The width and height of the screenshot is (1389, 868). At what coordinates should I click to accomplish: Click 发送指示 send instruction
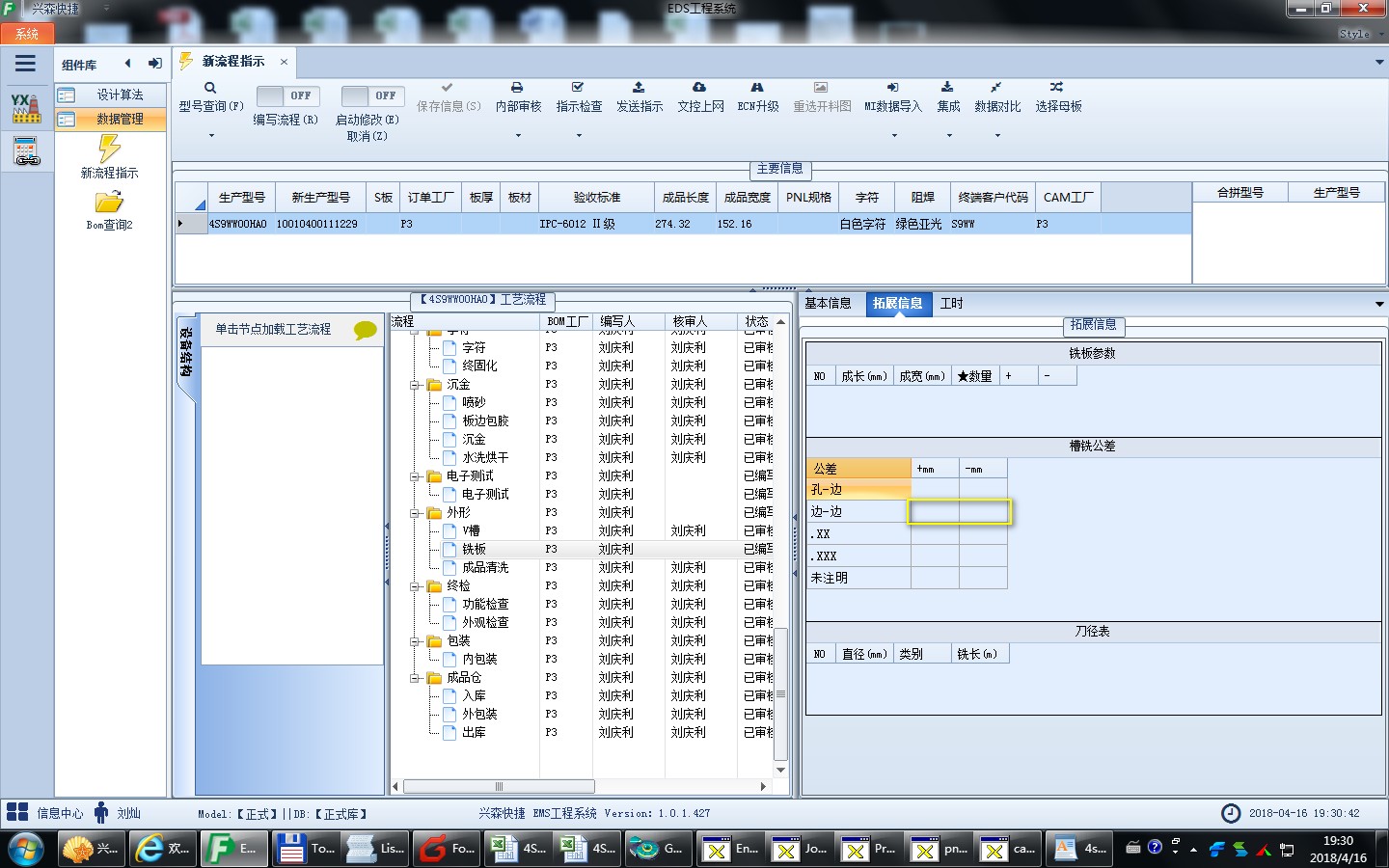[640, 97]
